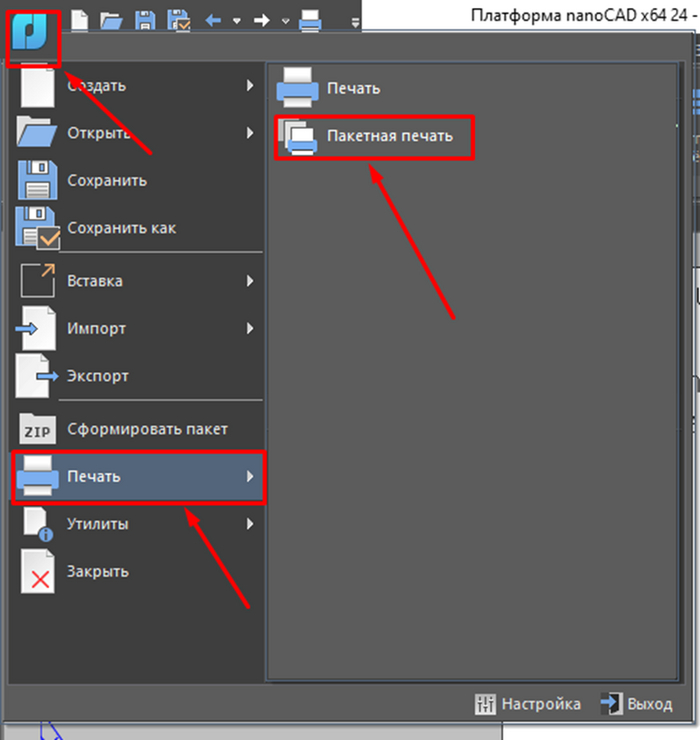Click the Redo right arrow icon

[261, 20]
